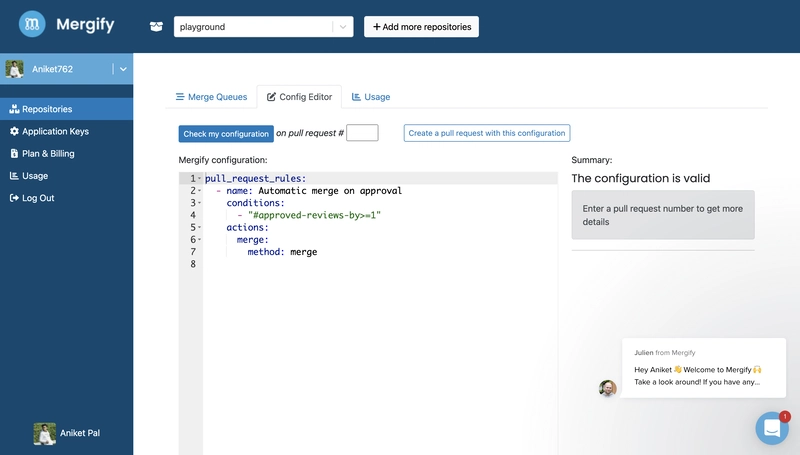
Task: Expand the Aniket762 account switcher chevron
Action: click(123, 69)
